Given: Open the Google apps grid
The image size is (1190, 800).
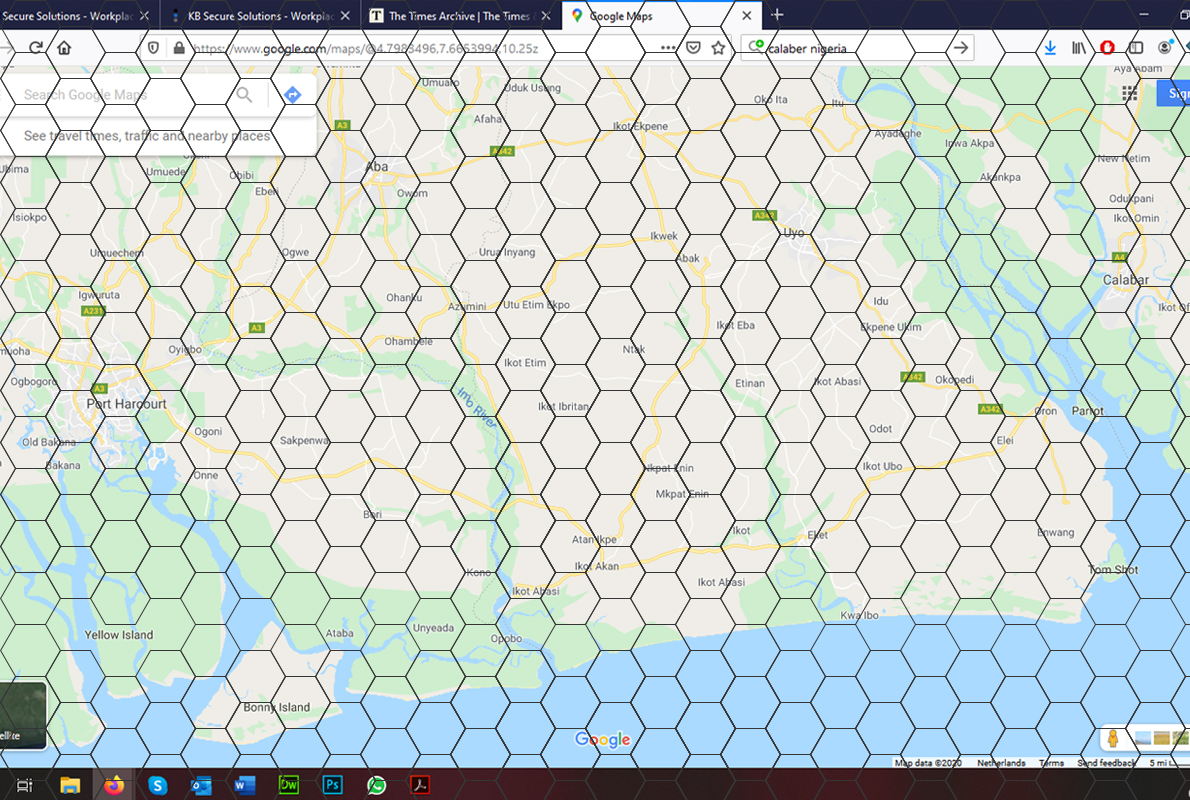Looking at the screenshot, I should pyautogui.click(x=1129, y=93).
